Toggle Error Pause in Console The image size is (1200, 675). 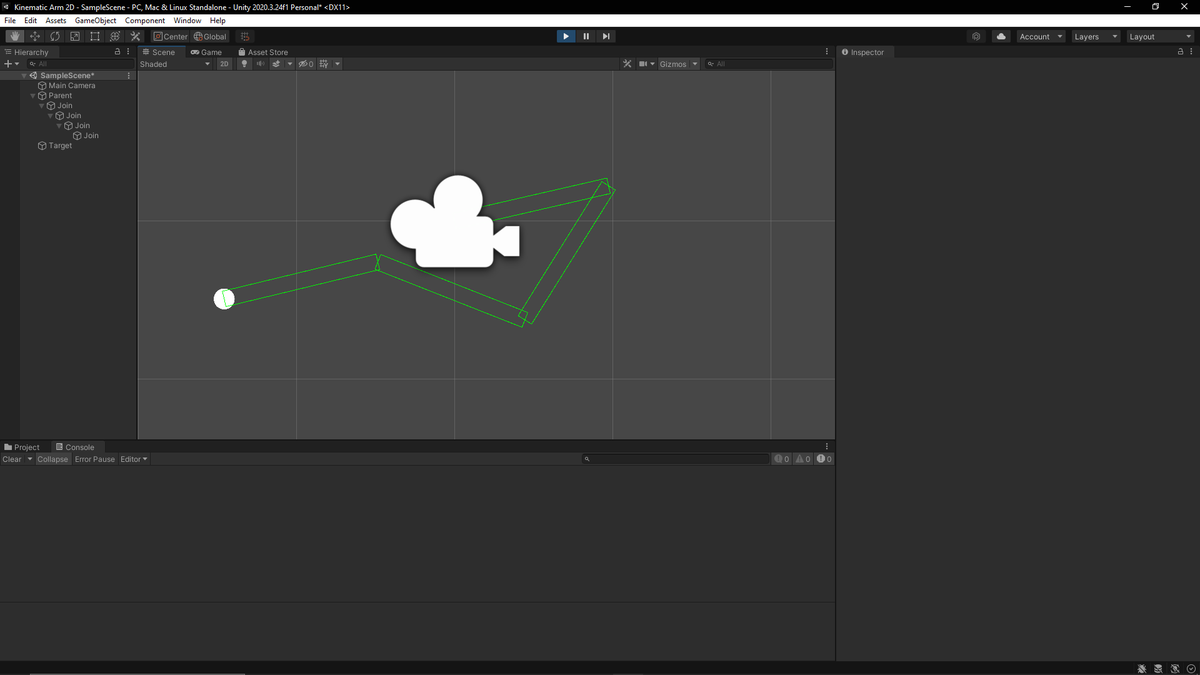point(95,459)
